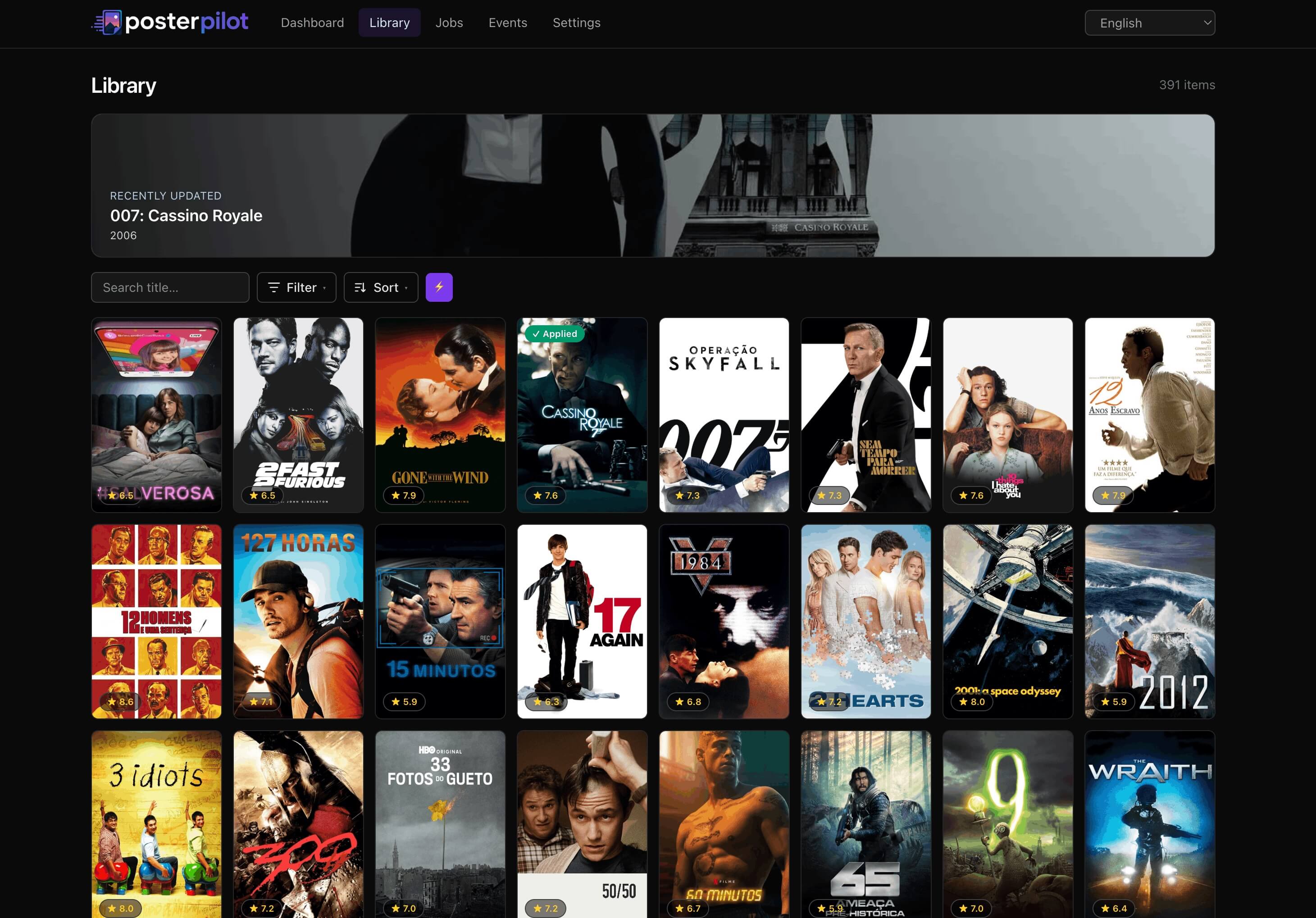Open the Sem Tempo Para Morrer poster

(x=866, y=415)
